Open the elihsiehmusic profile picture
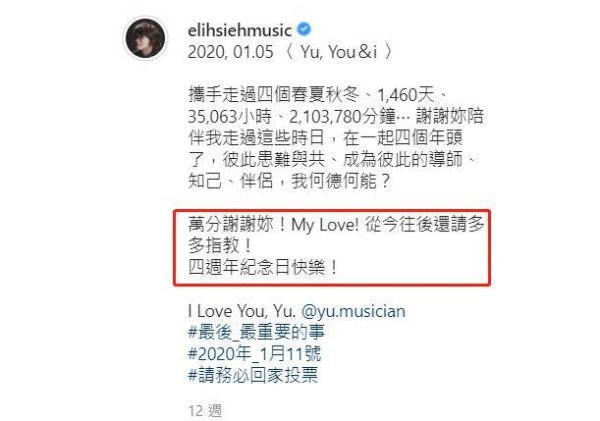Screen dimensions: 600x421 pyautogui.click(x=145, y=39)
